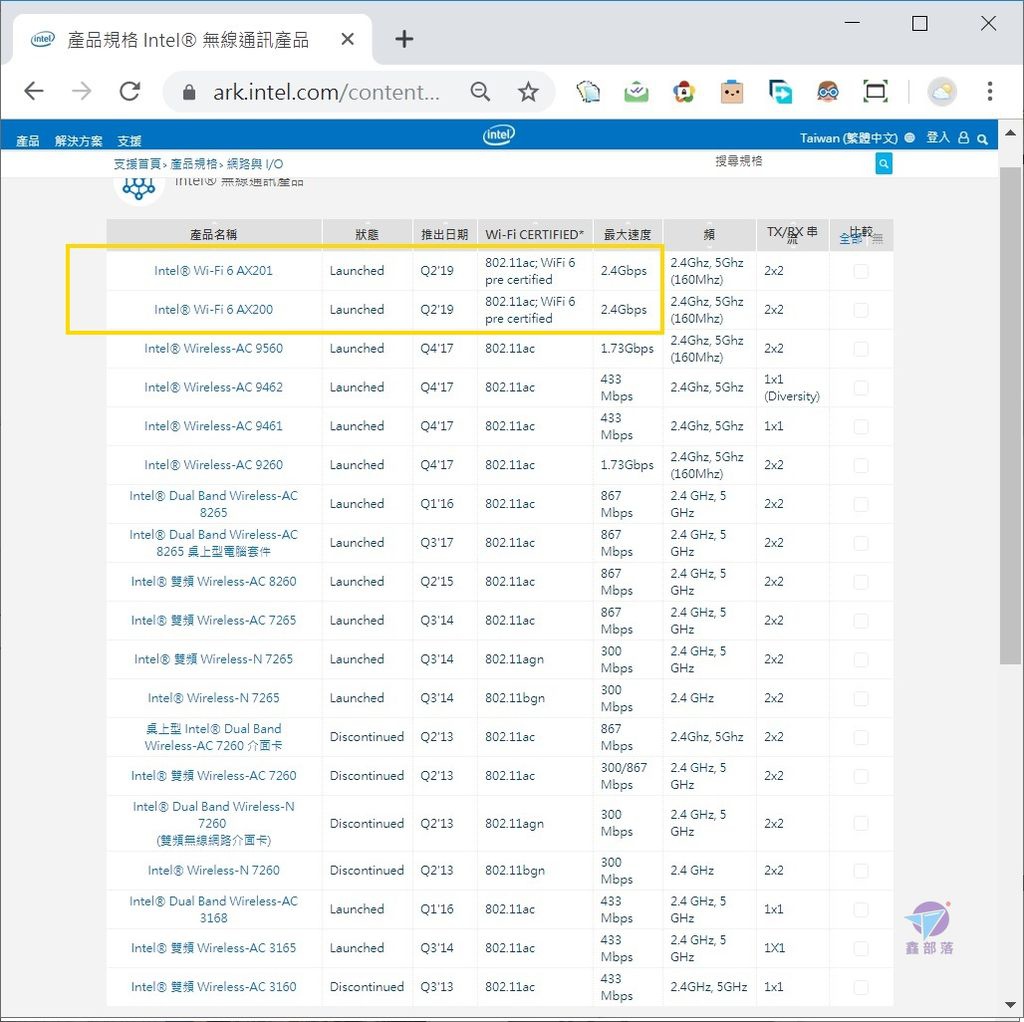This screenshot has width=1024, height=1022.
Task: Open Intel Wireless-AC 9560 product link
Action: (x=214, y=349)
